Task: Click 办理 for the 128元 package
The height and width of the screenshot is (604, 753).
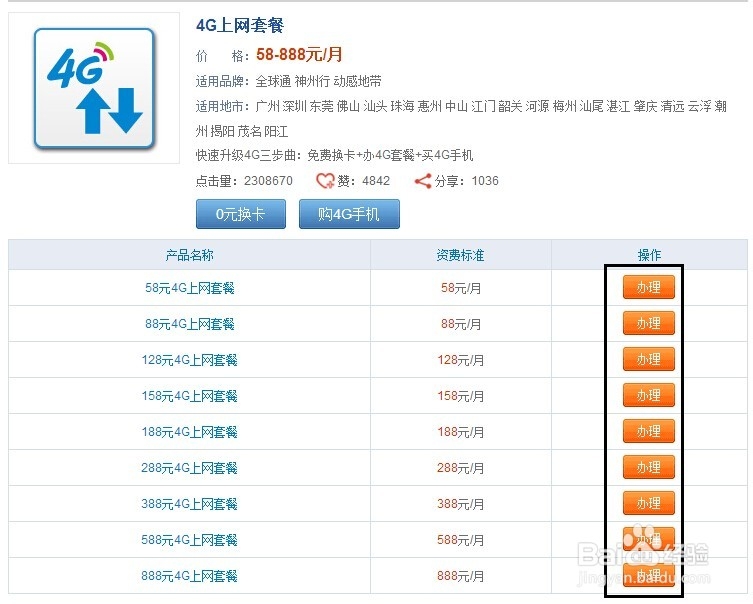Action: [x=649, y=359]
